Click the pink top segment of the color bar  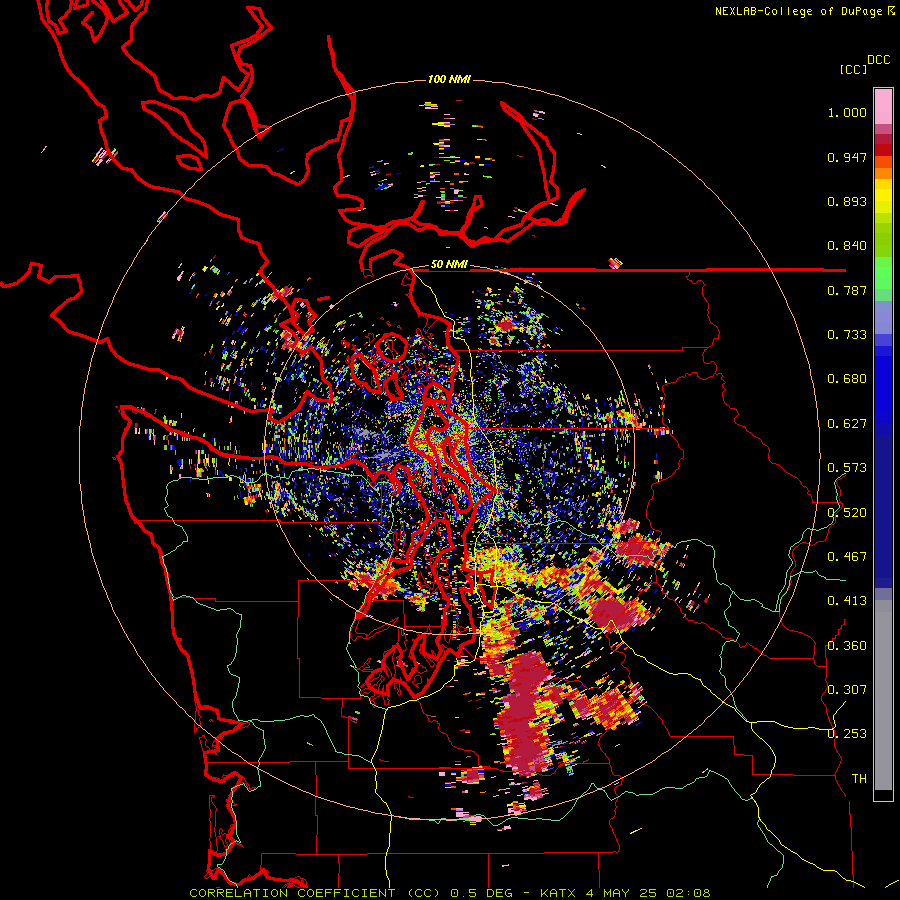[883, 107]
